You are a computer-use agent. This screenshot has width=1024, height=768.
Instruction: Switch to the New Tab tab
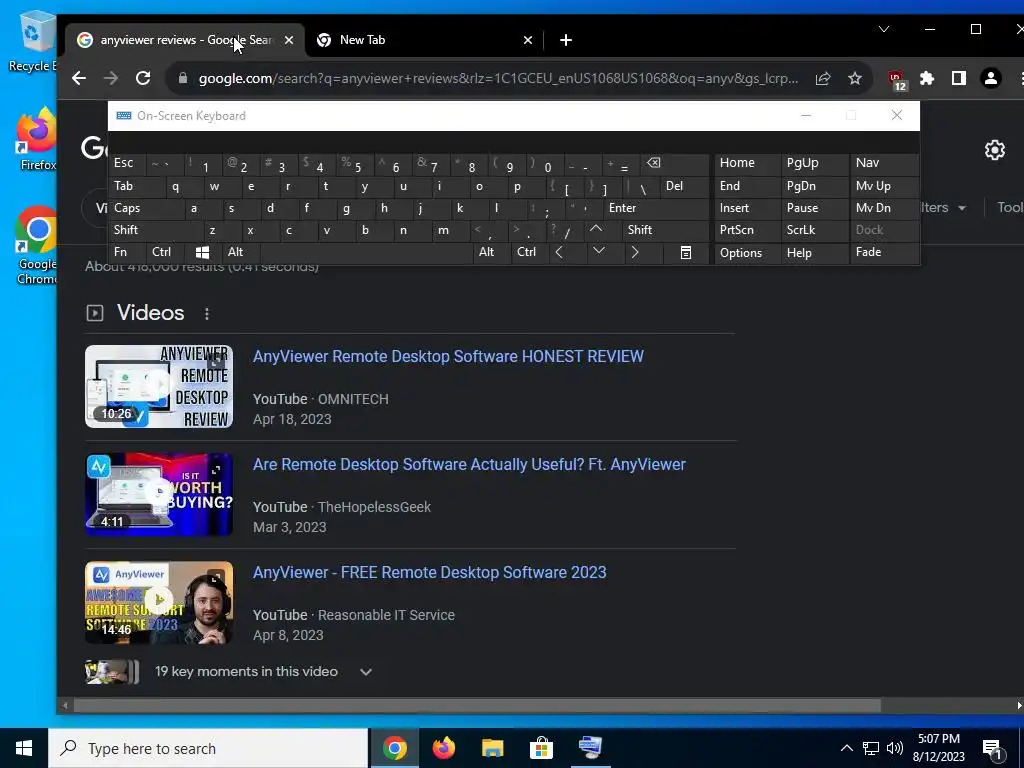[424, 40]
